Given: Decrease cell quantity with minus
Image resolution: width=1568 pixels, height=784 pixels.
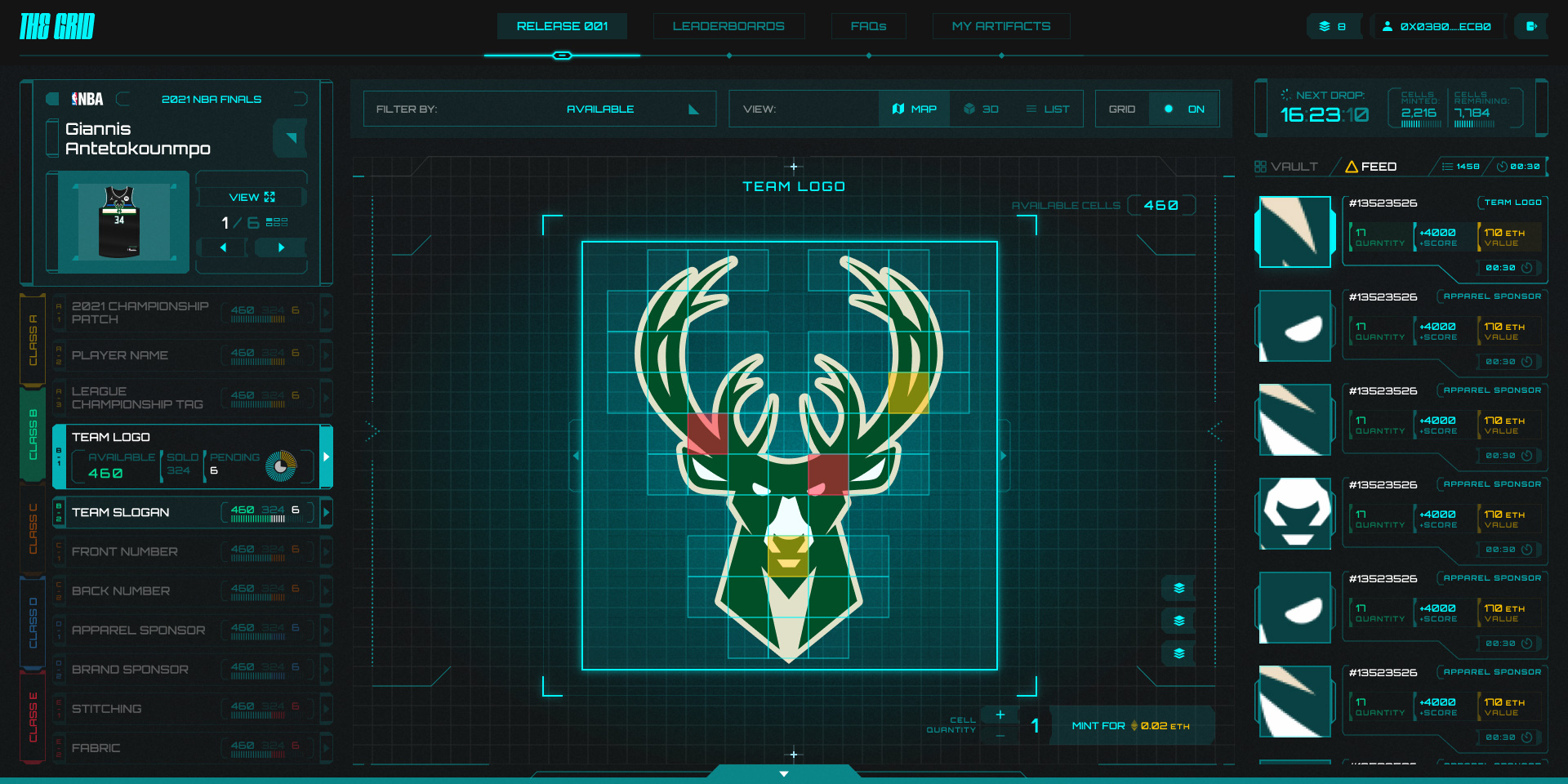Looking at the screenshot, I should pos(1000,736).
